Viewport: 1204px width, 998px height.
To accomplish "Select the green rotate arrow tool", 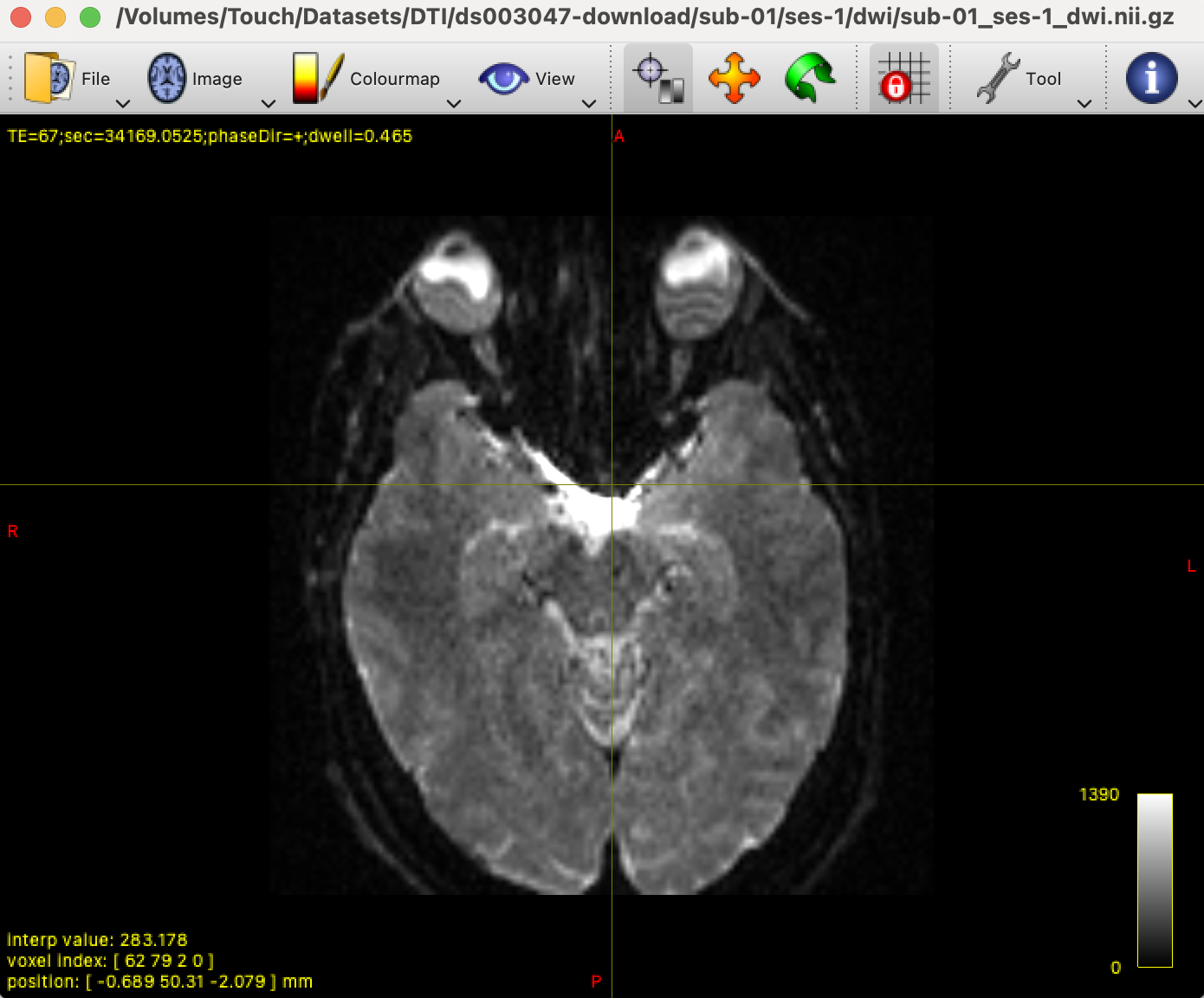I will (x=810, y=78).
